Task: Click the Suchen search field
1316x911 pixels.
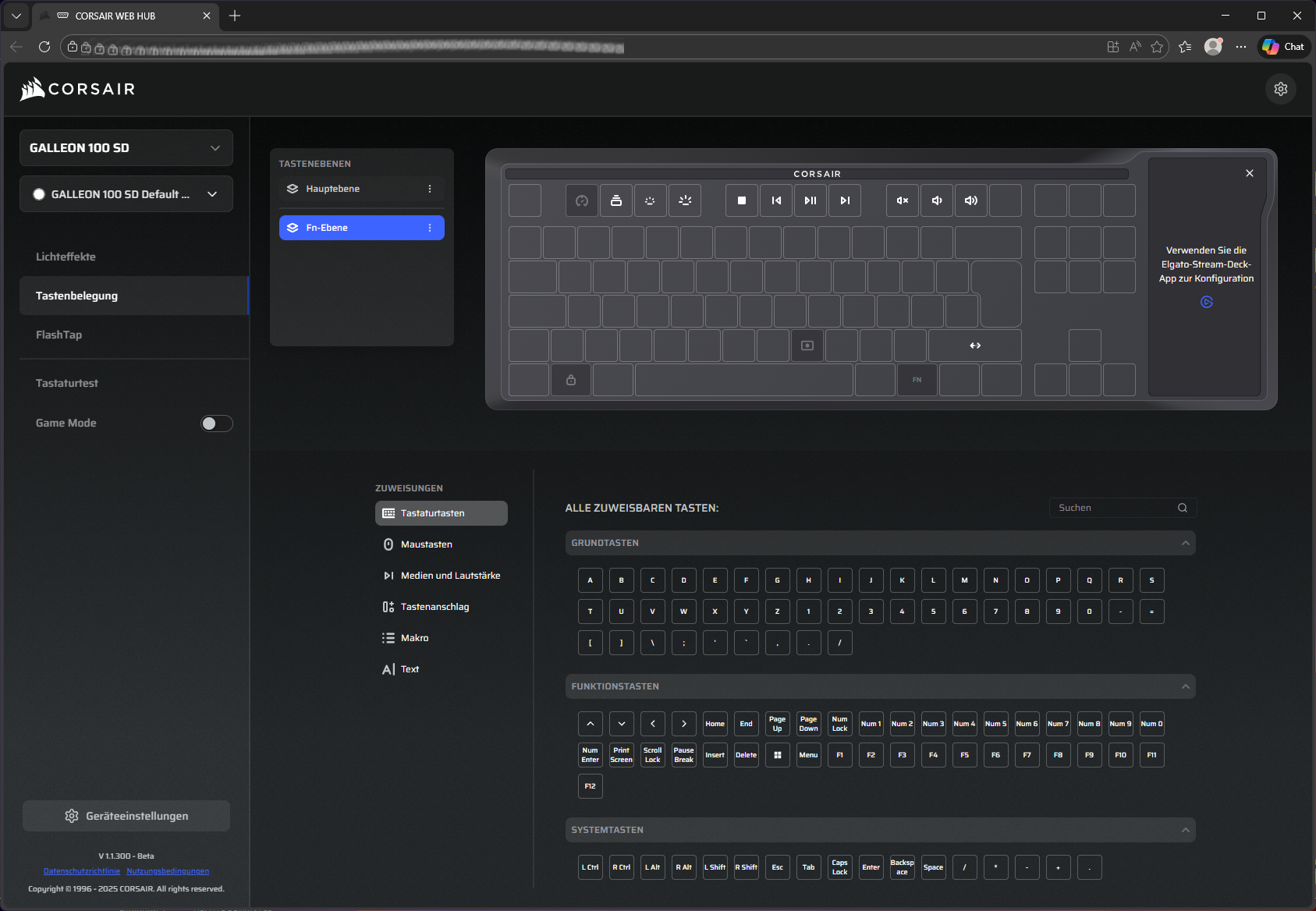Action: point(1114,508)
